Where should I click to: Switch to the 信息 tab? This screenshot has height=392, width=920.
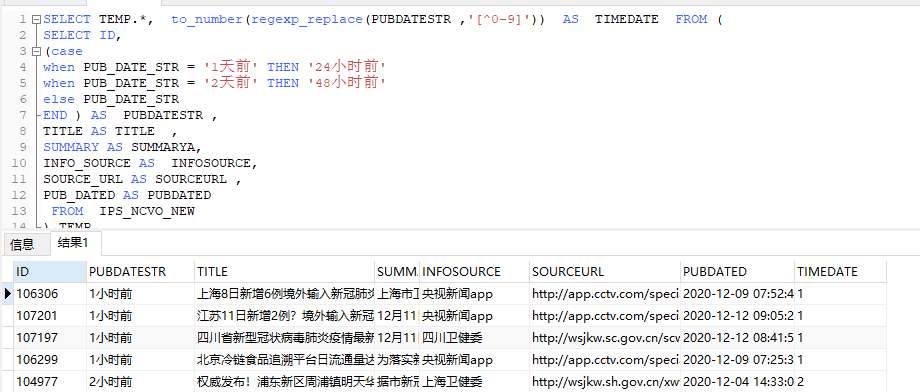tap(22, 244)
